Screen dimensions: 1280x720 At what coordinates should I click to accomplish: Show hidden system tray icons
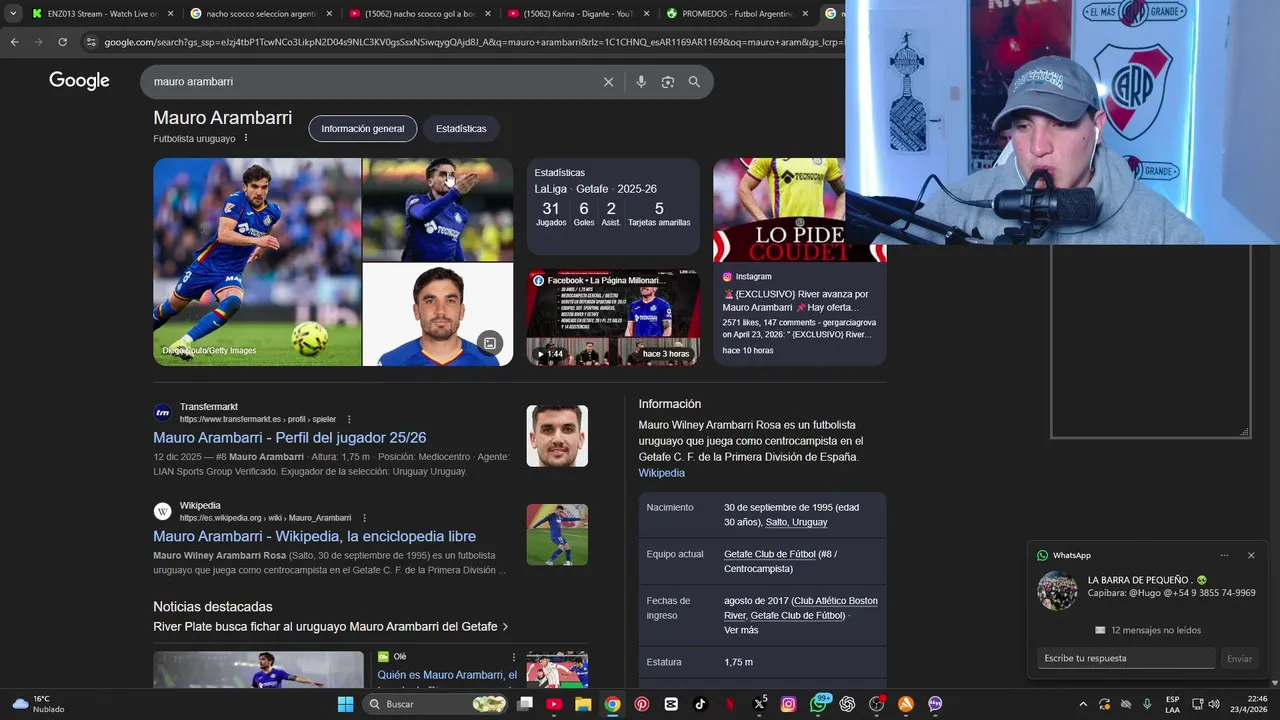pos(1083,704)
